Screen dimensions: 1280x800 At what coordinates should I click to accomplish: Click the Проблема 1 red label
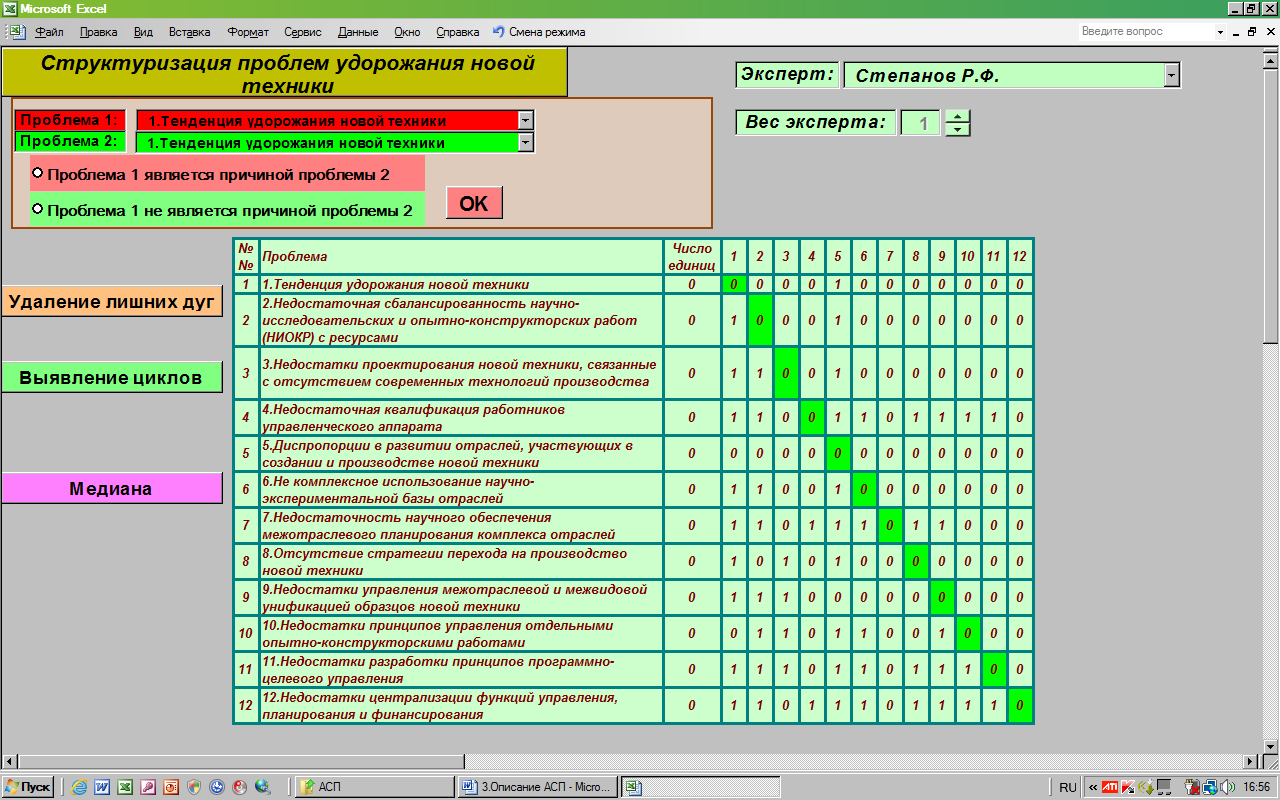71,120
